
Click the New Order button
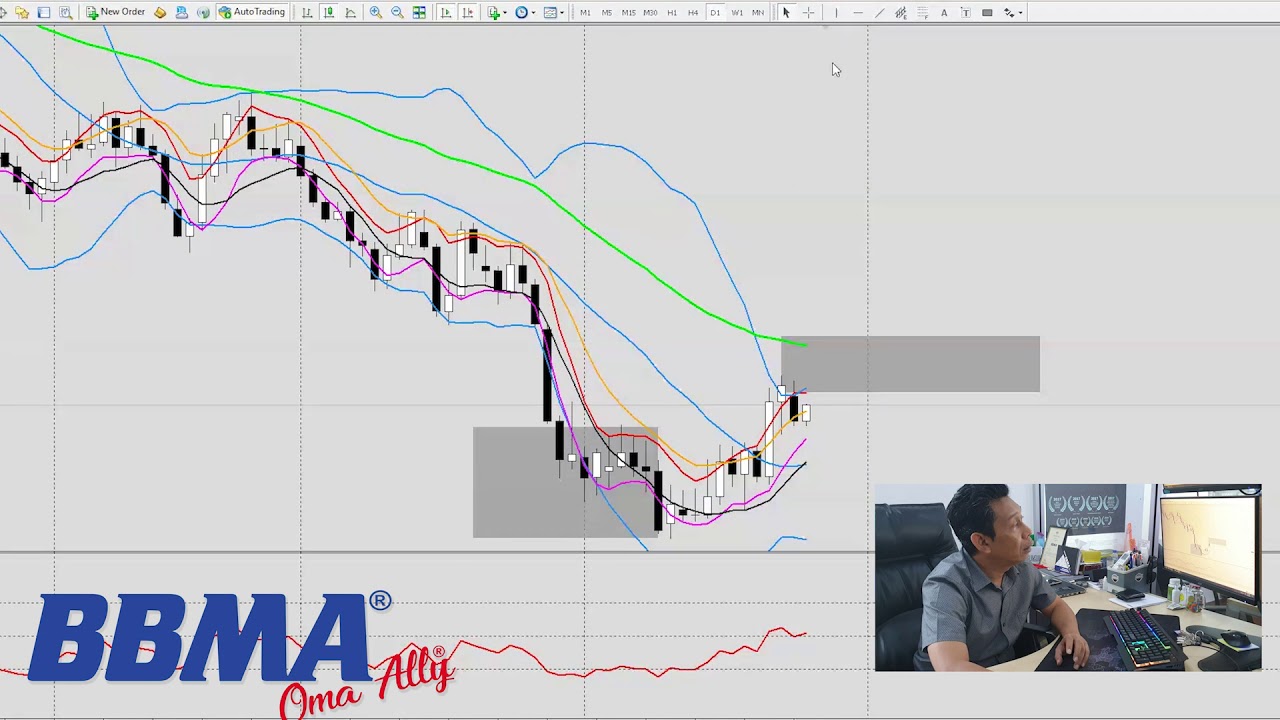tap(116, 12)
